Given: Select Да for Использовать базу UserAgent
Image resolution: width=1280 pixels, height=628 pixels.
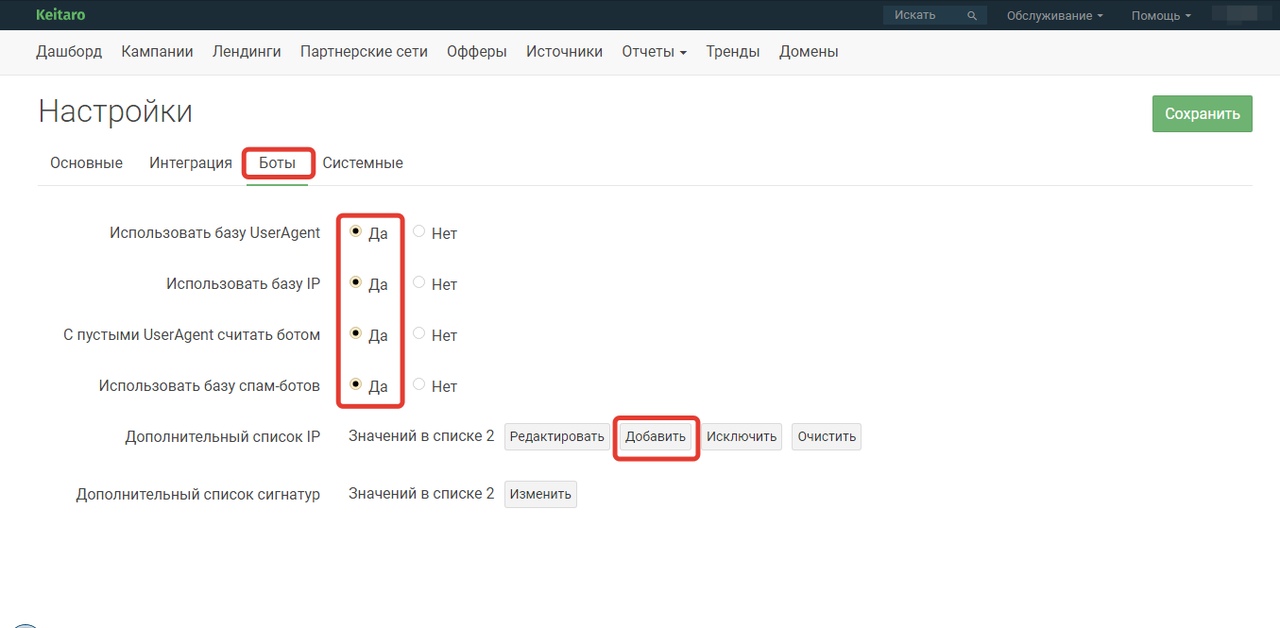Looking at the screenshot, I should [x=356, y=231].
